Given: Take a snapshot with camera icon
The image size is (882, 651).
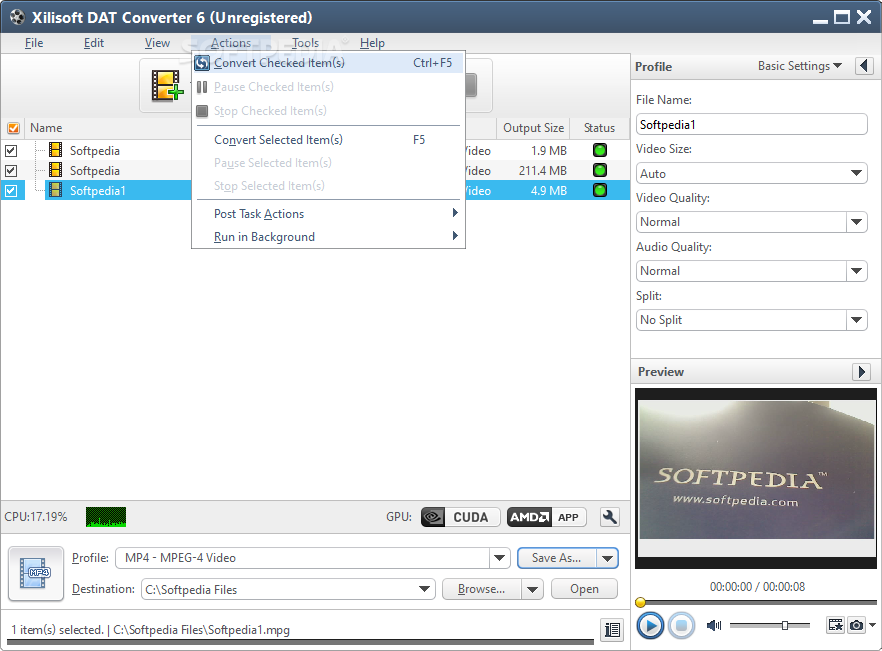Looking at the screenshot, I should [856, 625].
